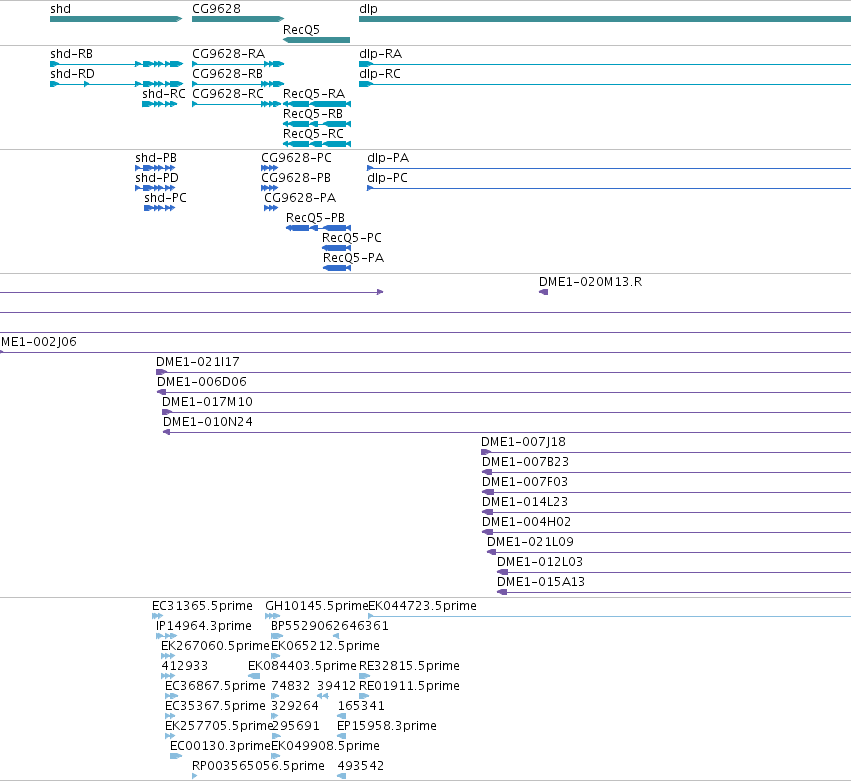The image size is (851, 781).
Task: Click the RecQ5-RB transcript glyph
Action: (x=317, y=124)
